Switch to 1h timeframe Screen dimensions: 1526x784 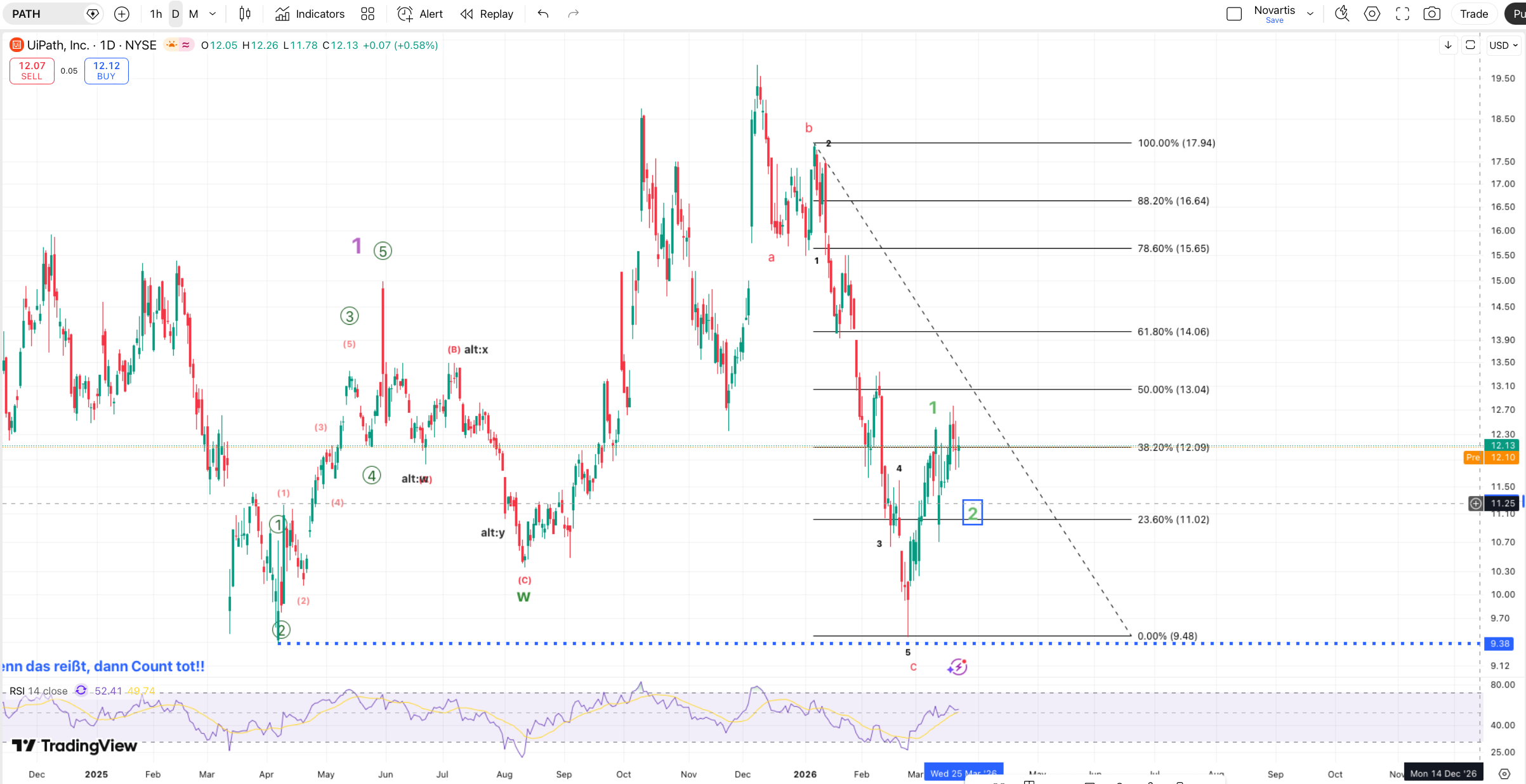155,14
